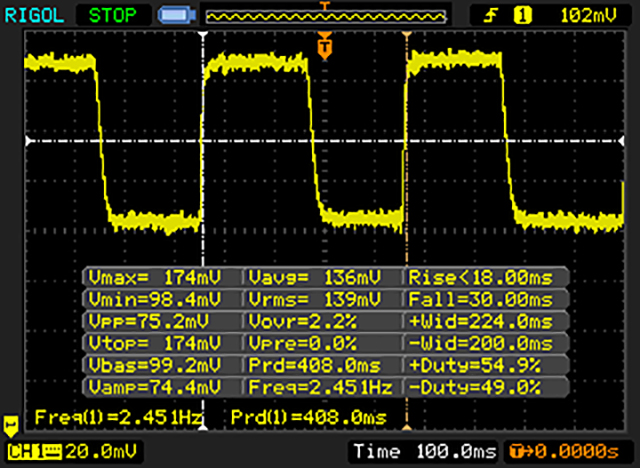
Task: Click the waveform memory overview bar
Action: point(326,16)
